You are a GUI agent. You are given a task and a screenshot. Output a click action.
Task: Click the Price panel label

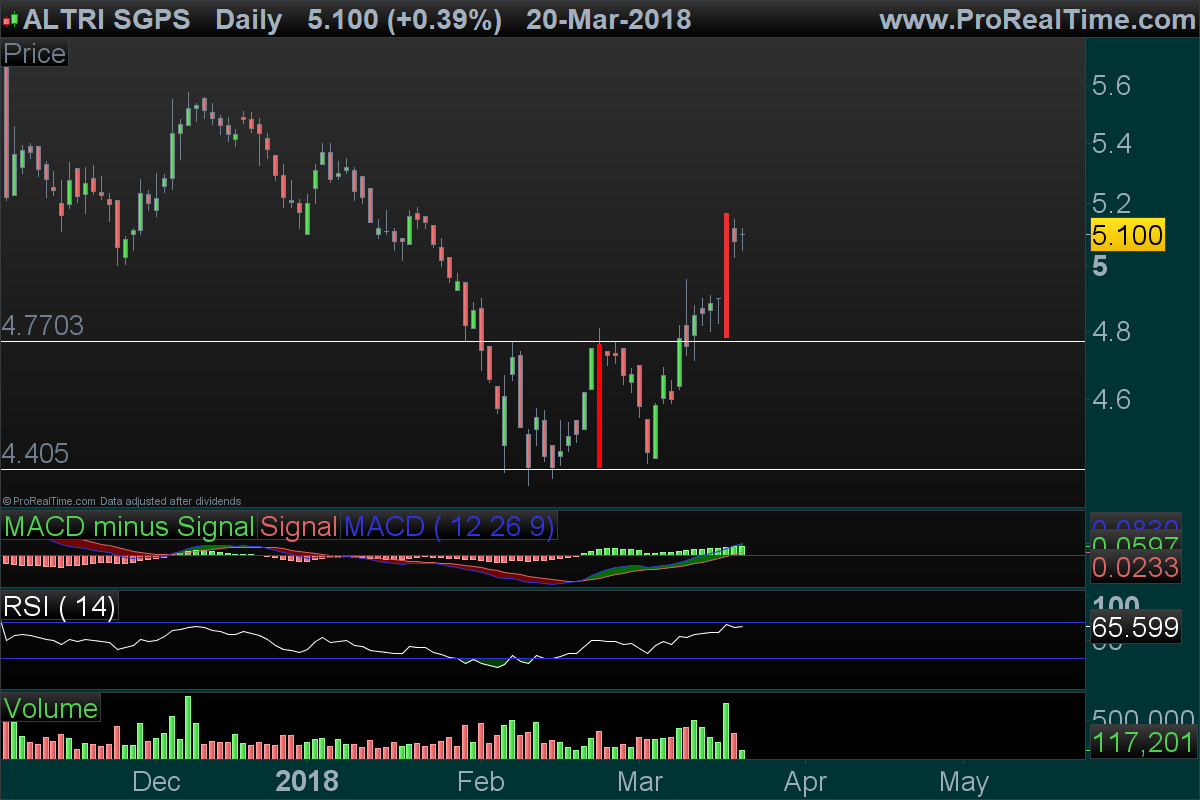point(35,54)
